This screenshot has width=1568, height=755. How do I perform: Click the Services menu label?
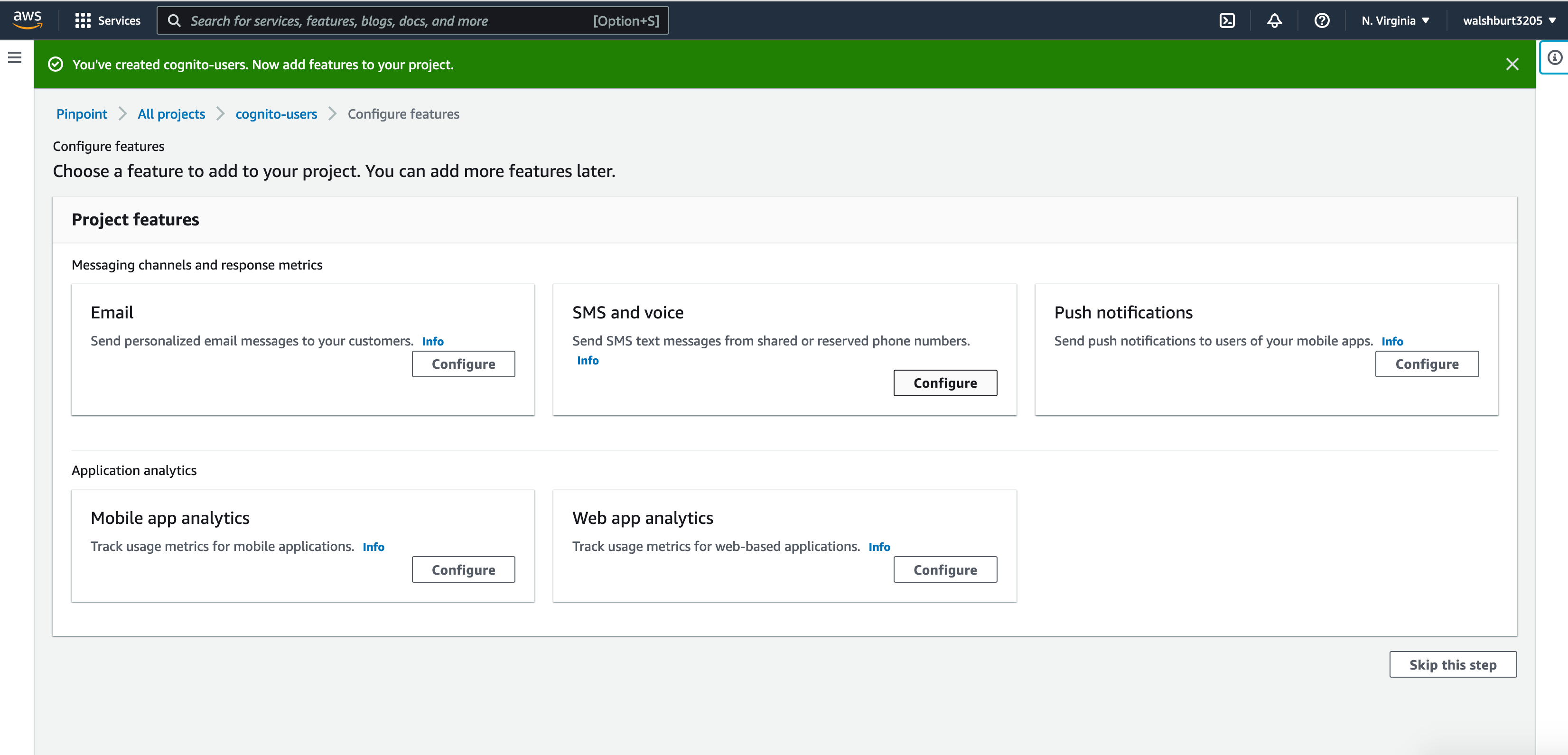(x=119, y=21)
